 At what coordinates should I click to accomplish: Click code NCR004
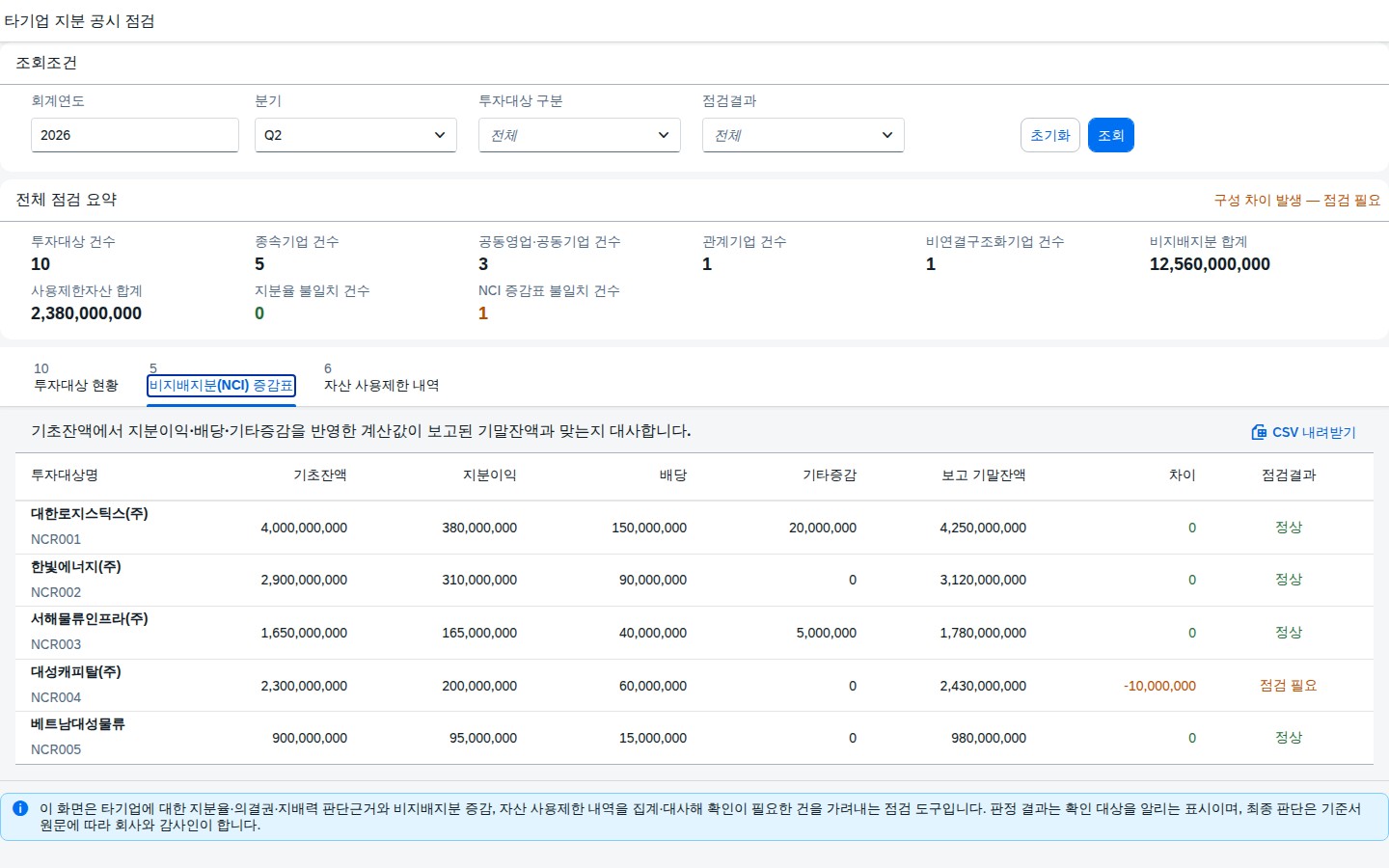(x=56, y=697)
